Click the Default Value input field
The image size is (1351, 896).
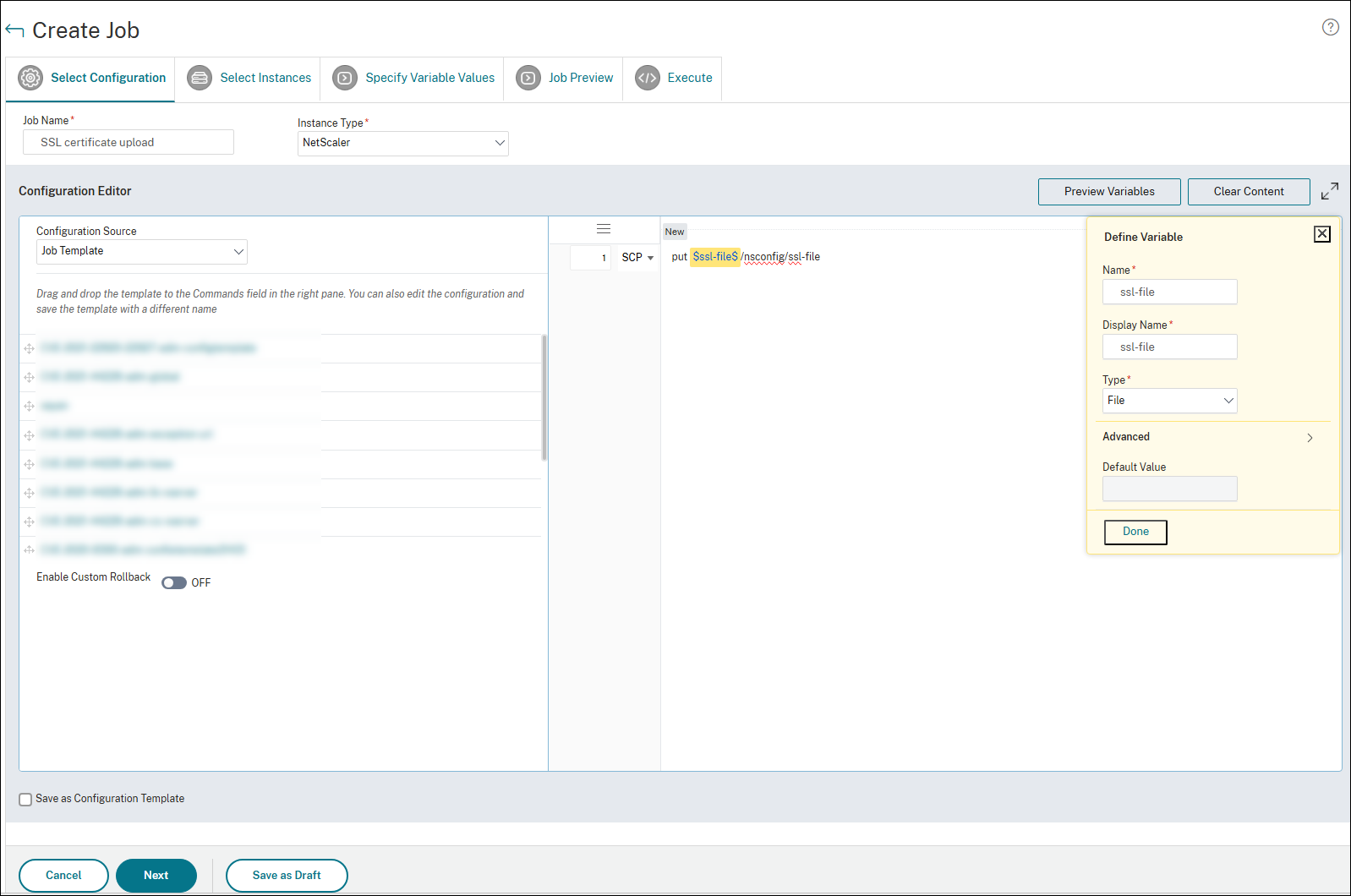[1170, 489]
